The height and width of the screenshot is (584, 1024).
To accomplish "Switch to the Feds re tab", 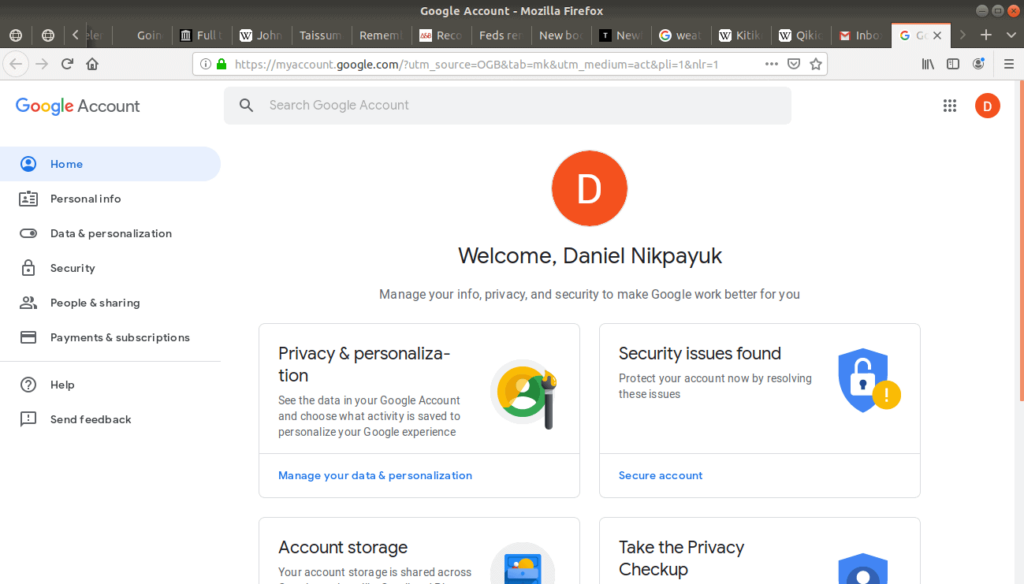I will [500, 35].
